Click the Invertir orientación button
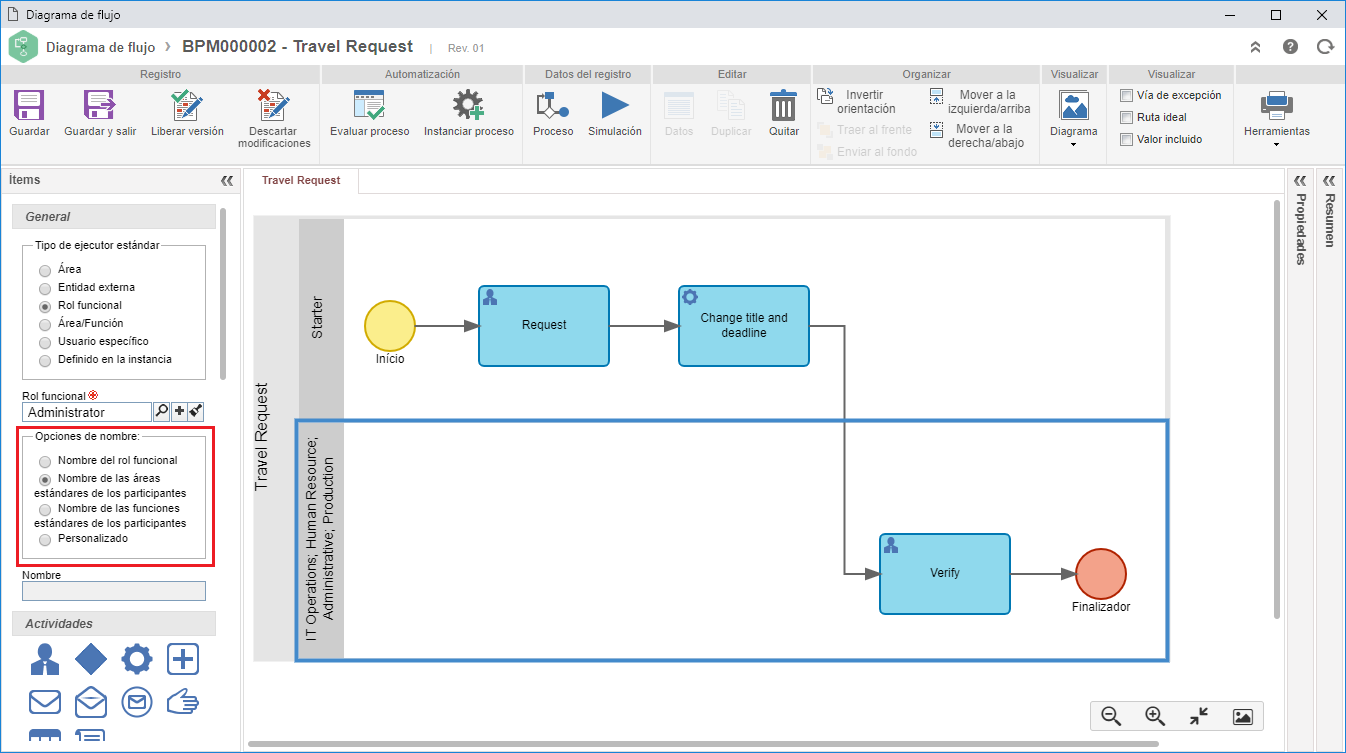Viewport: 1346px width, 753px height. point(856,102)
